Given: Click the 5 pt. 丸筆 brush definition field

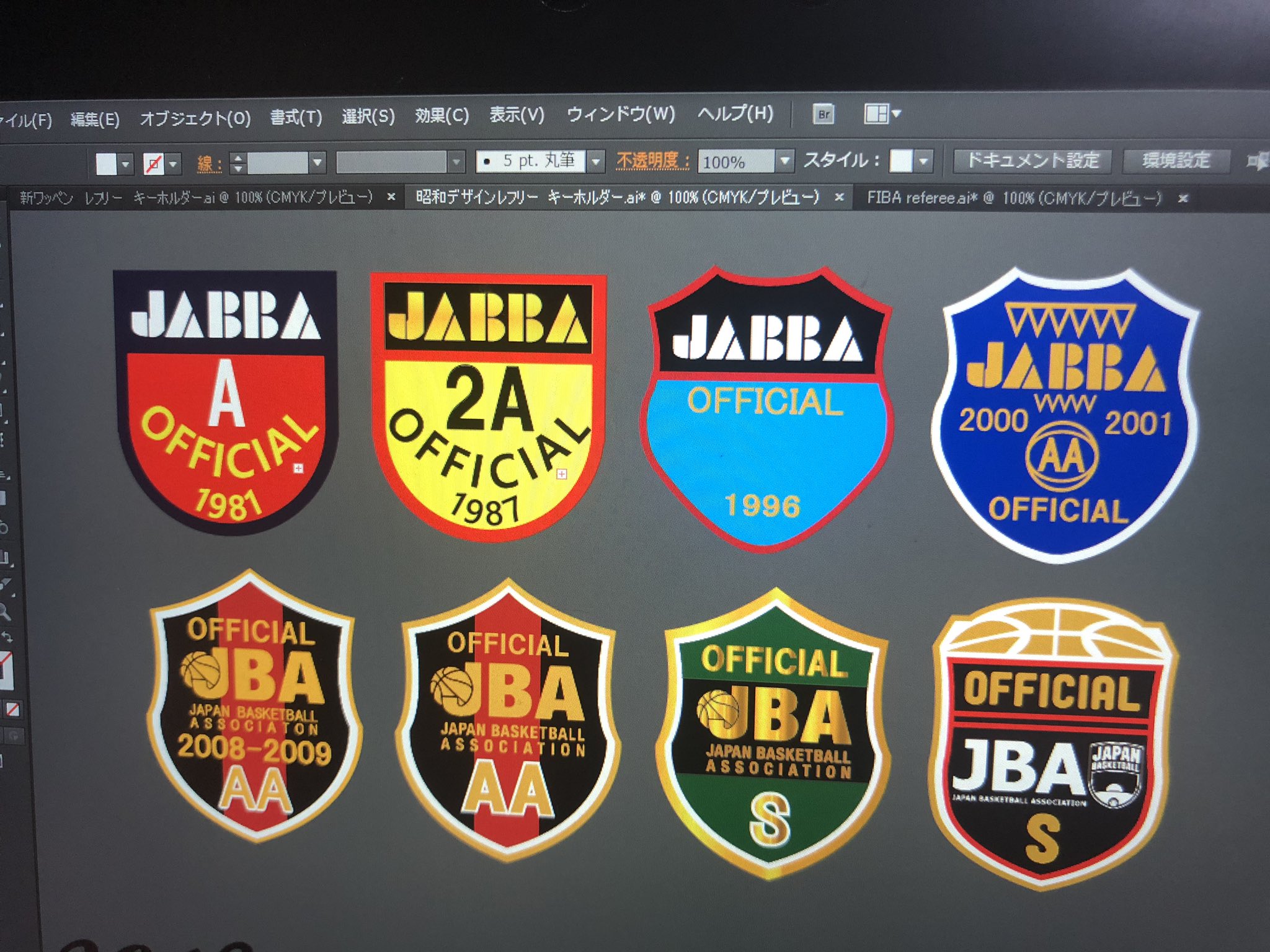Looking at the screenshot, I should tap(531, 162).
